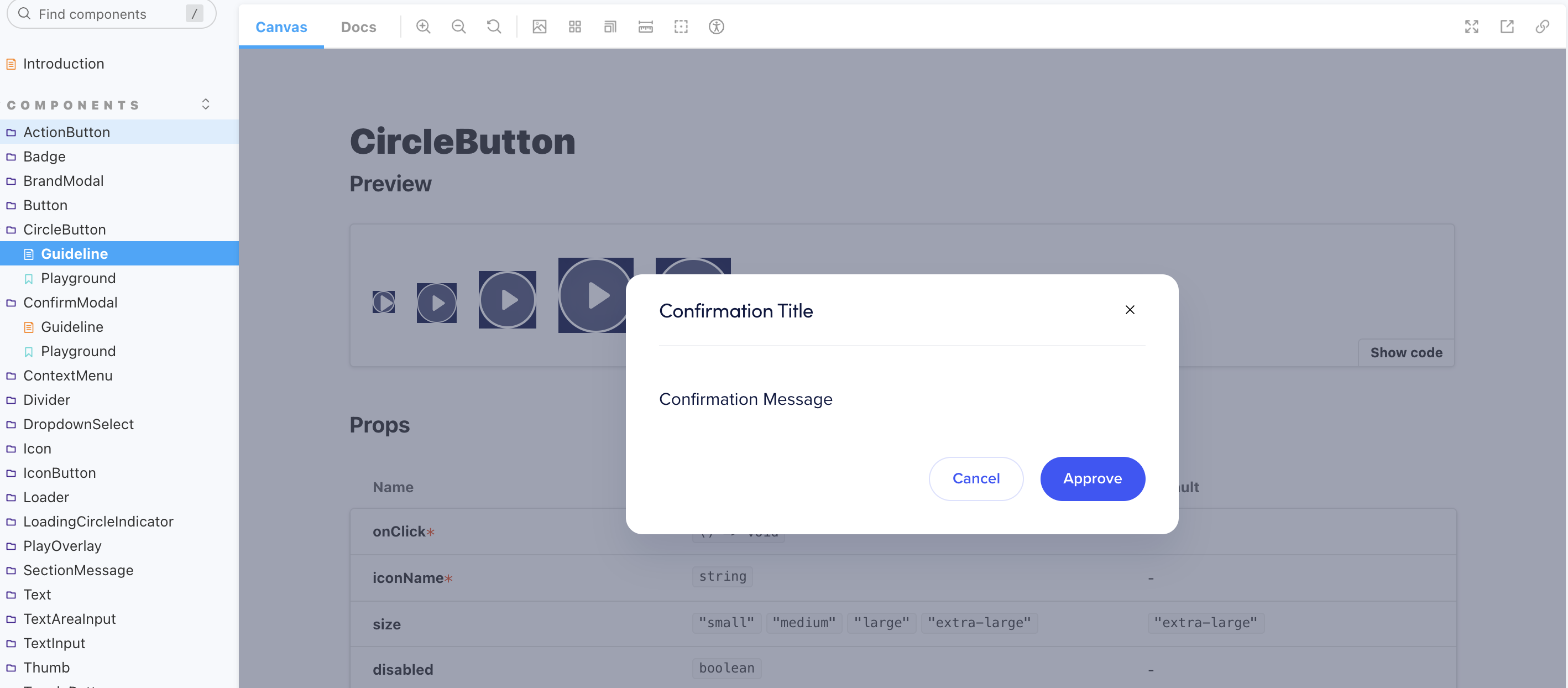1568x688 pixels.
Task: Click Cancel in the confirmation dialog
Action: [x=976, y=478]
